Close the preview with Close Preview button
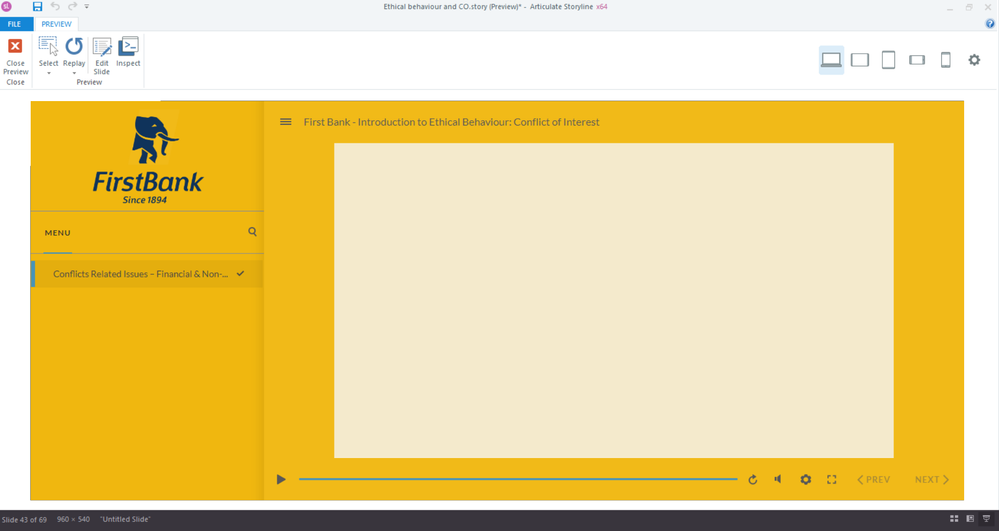999x531 pixels. tap(15, 55)
